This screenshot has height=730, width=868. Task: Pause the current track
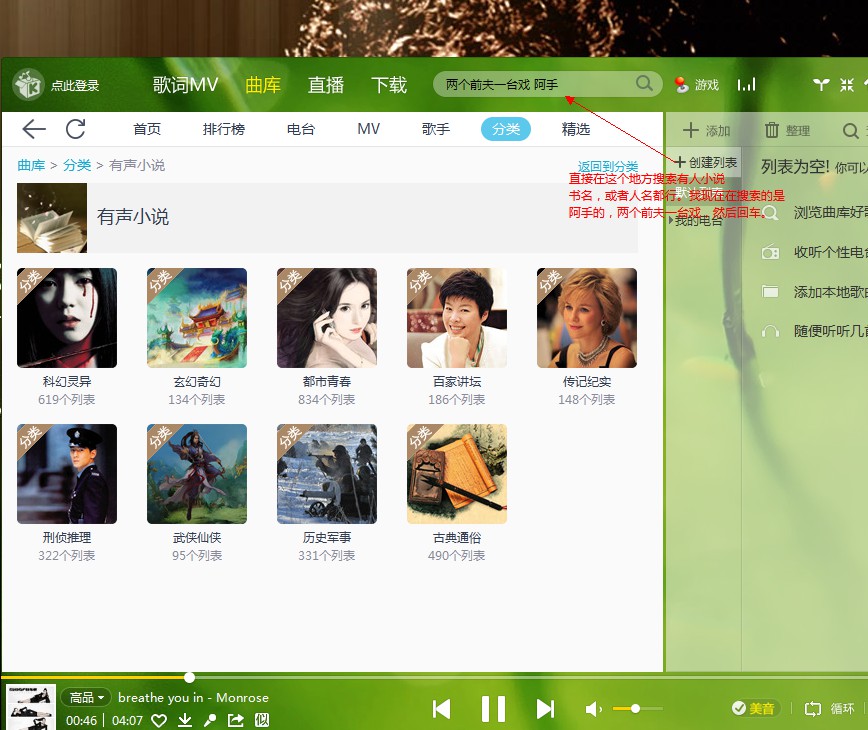(x=493, y=709)
